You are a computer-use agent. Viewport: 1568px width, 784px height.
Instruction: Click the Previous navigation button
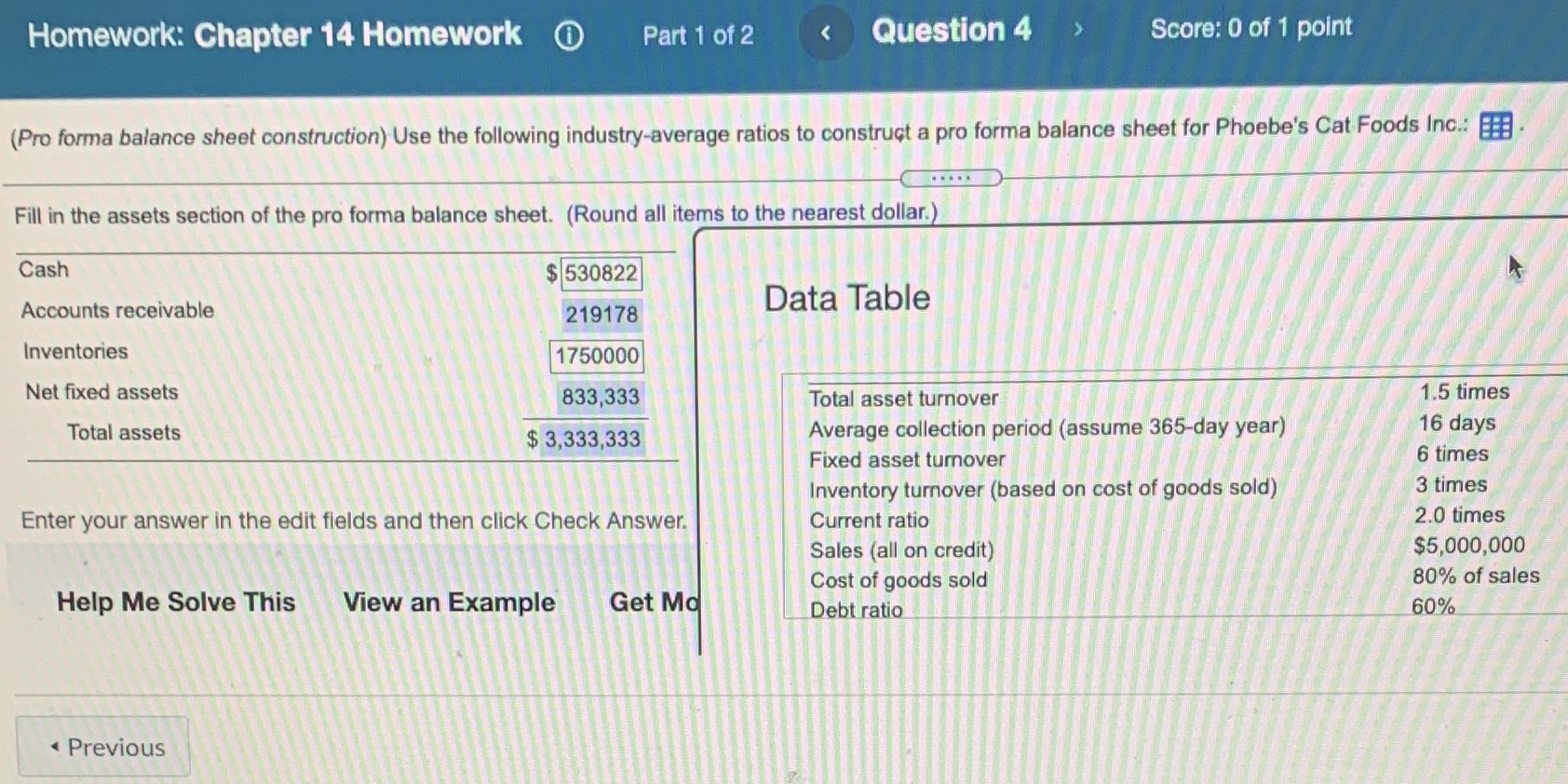pos(102,747)
